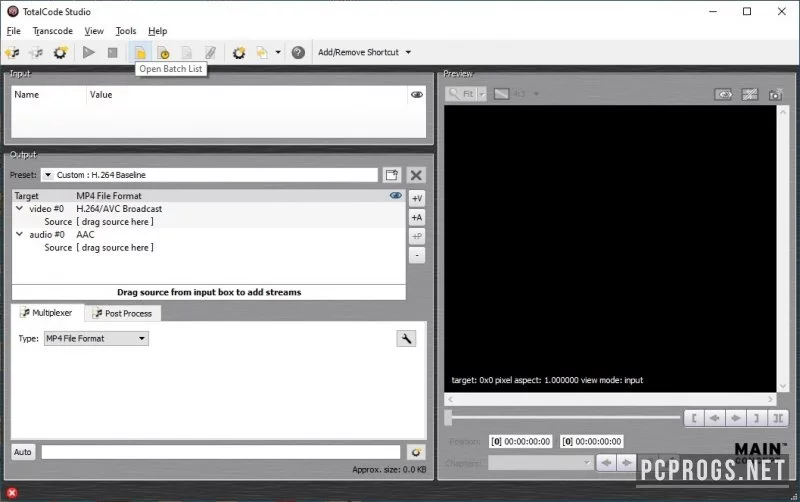Screen dimensions: 800x502
Task: Remove stream with the minus button
Action: point(417,255)
